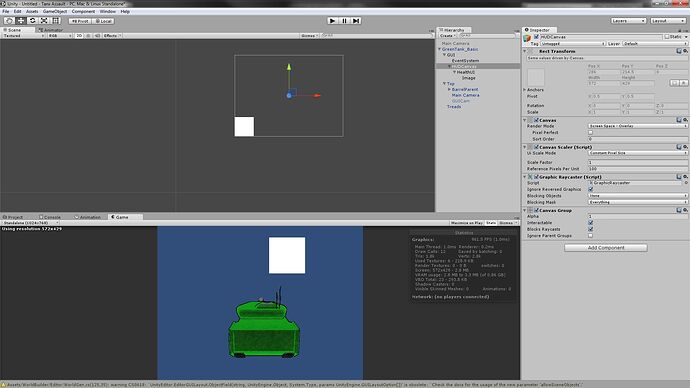
Task: Toggle the Pivot/Center handle position
Action: (80, 21)
